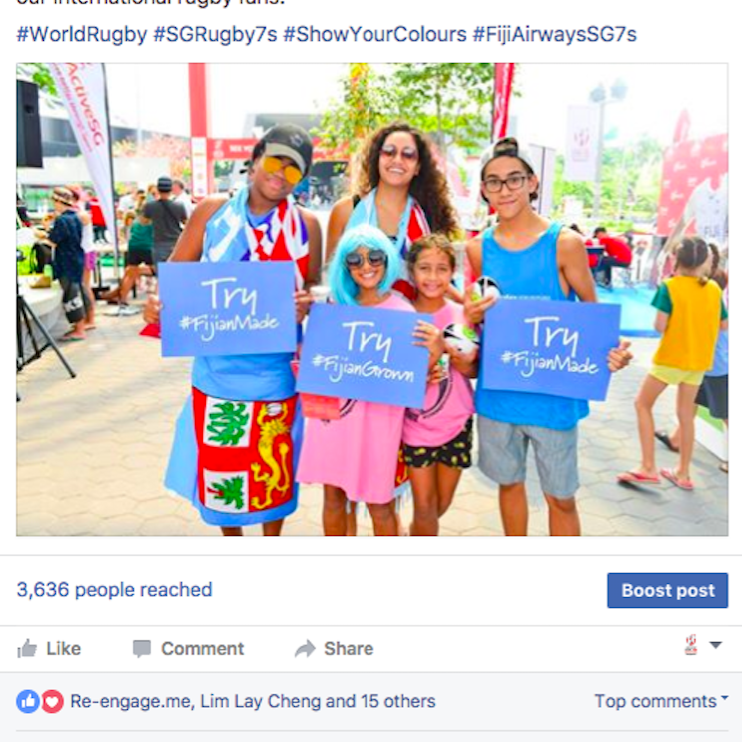Click the red heart reaction icon
This screenshot has height=742, width=742.
point(52,701)
